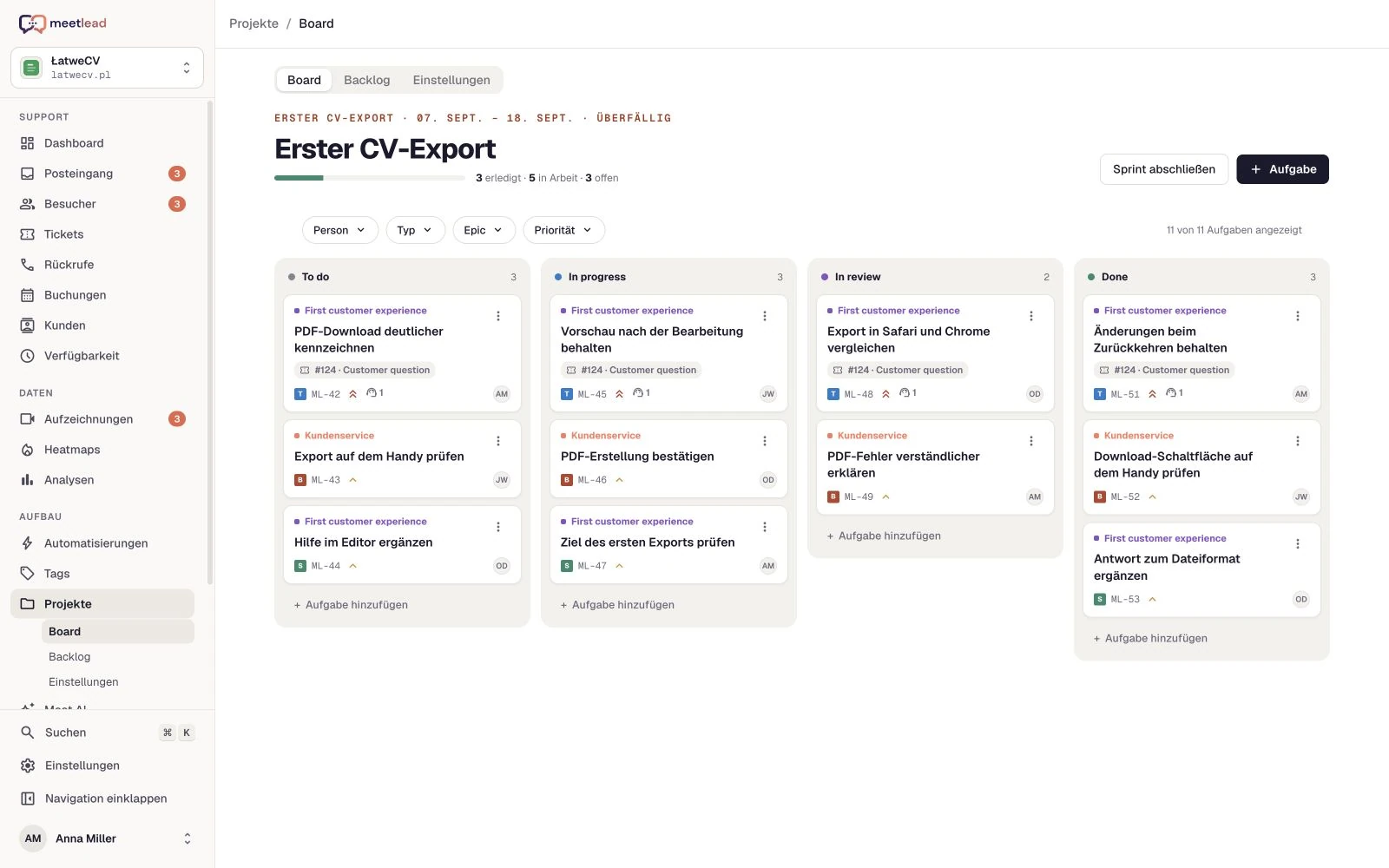Click the Sprint abschließen button
The image size is (1389, 868).
coord(1164,169)
